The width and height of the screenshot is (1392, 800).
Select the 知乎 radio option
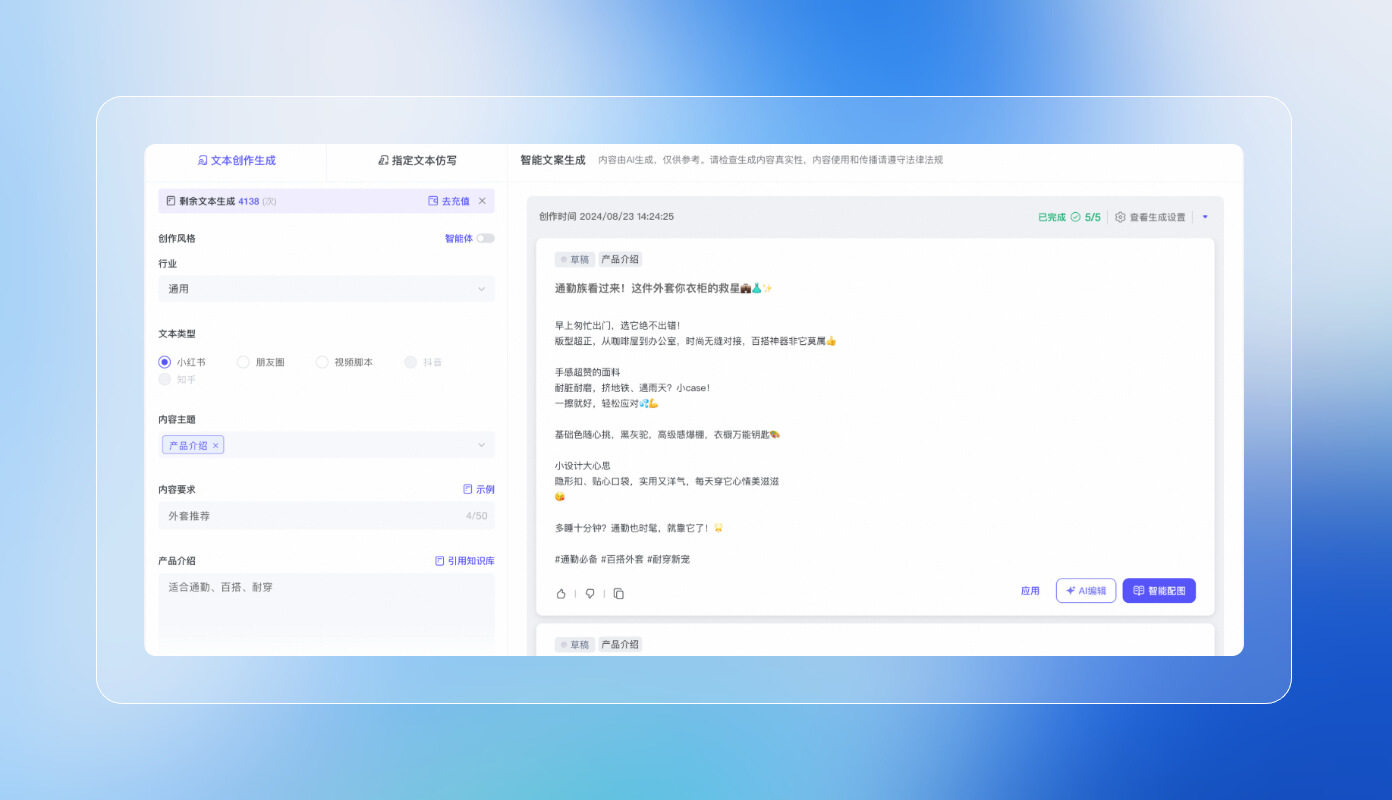pos(178,379)
